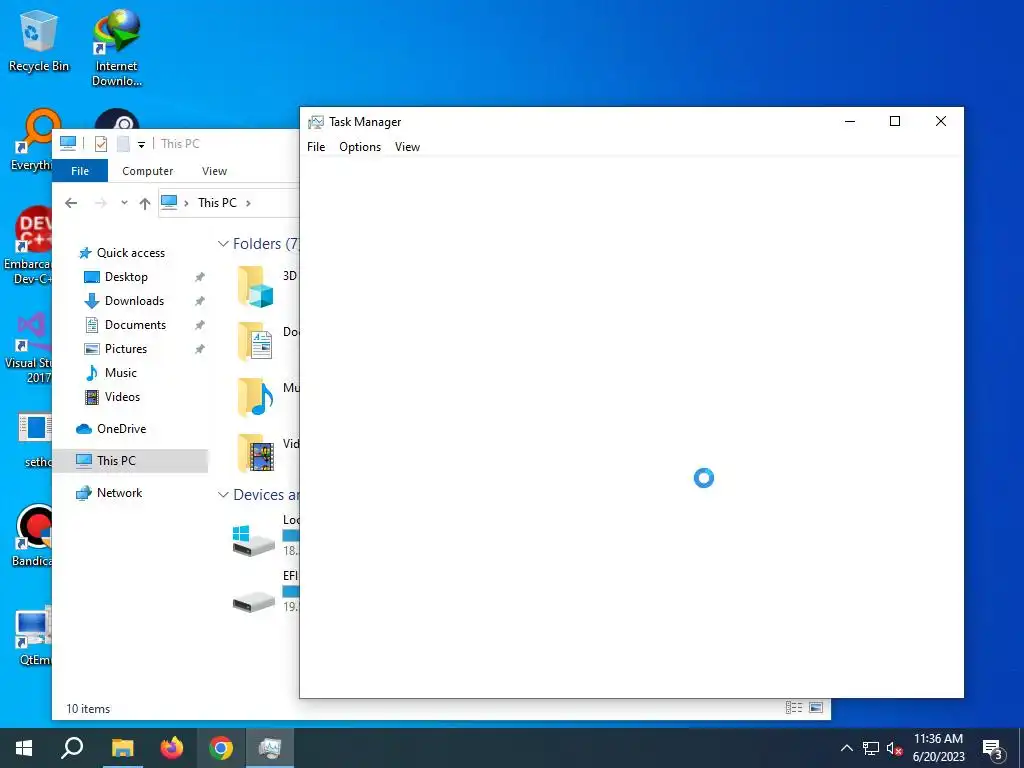Click New folder icon in quick access toolbar
This screenshot has height=768, width=1024.
123,144
